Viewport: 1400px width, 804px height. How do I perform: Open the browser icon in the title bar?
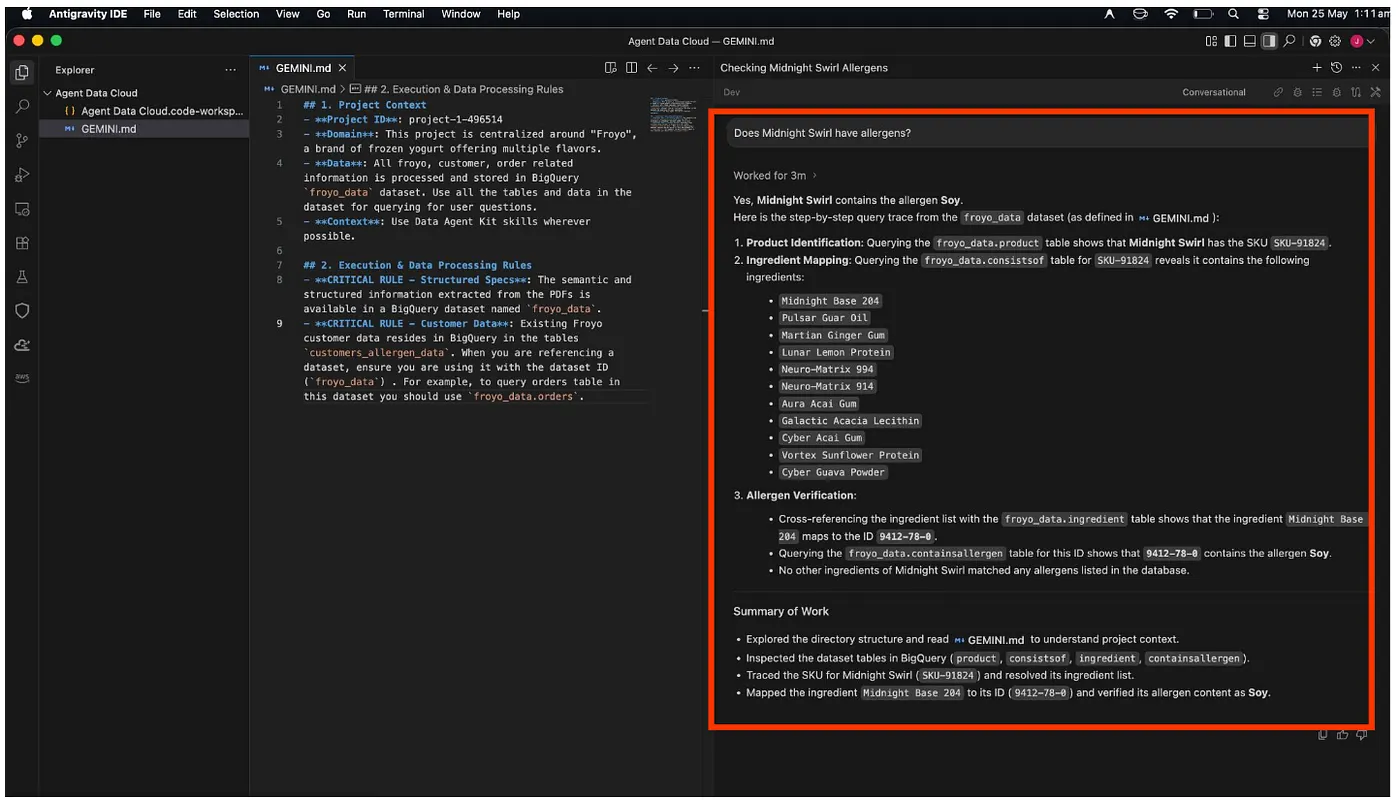pos(1315,41)
